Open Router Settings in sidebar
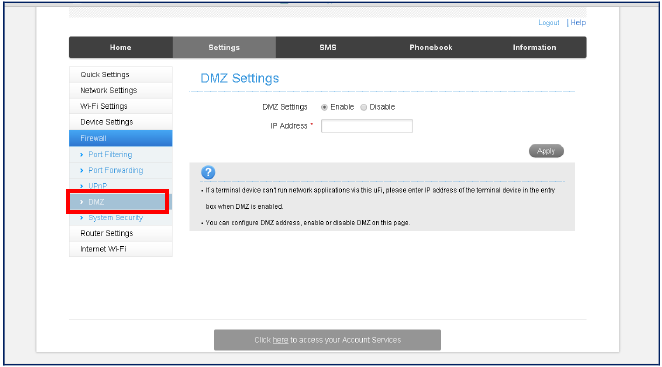This screenshot has height=367, width=662. tap(121, 233)
